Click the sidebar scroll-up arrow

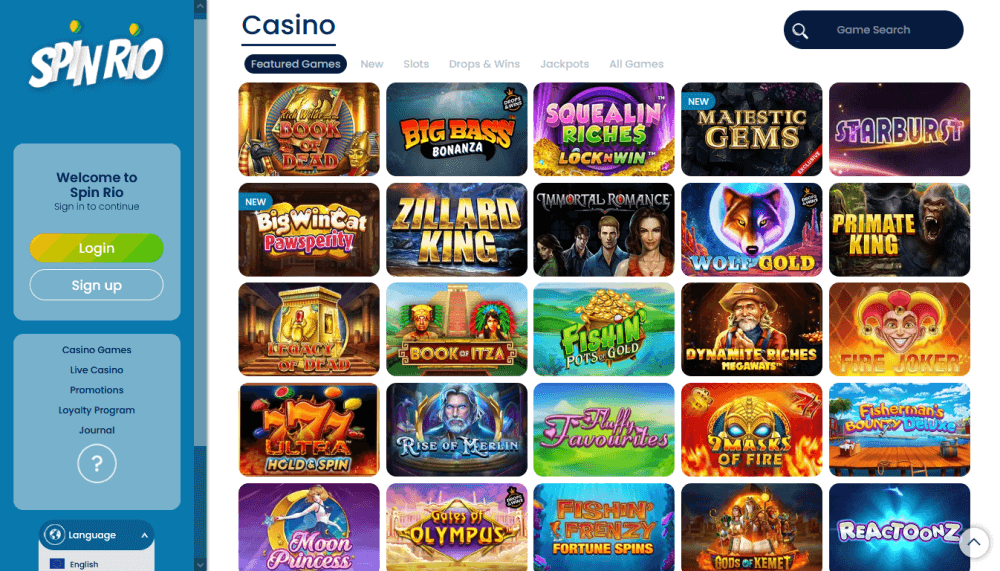point(200,6)
